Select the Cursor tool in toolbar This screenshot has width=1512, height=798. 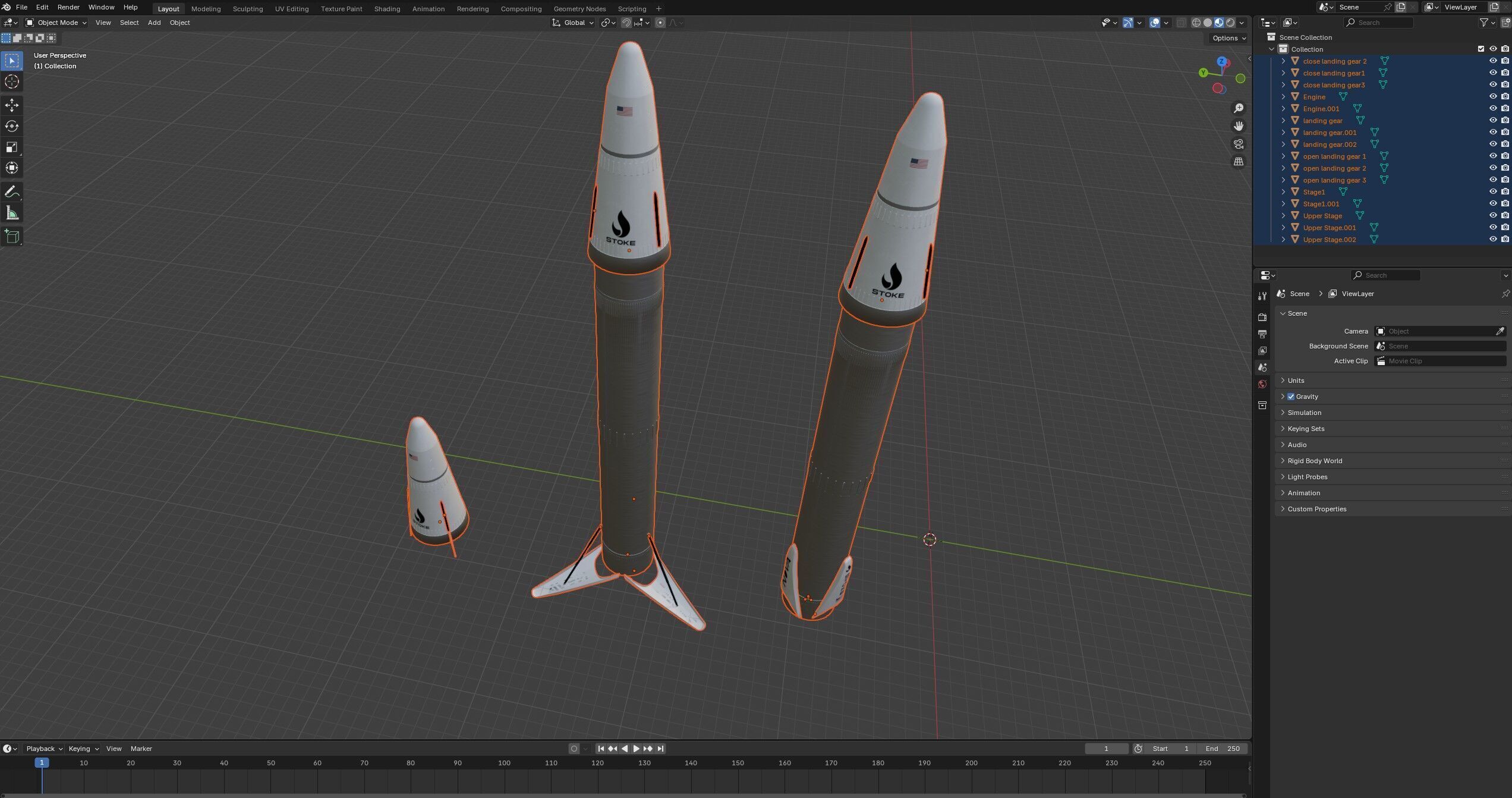pyautogui.click(x=12, y=81)
